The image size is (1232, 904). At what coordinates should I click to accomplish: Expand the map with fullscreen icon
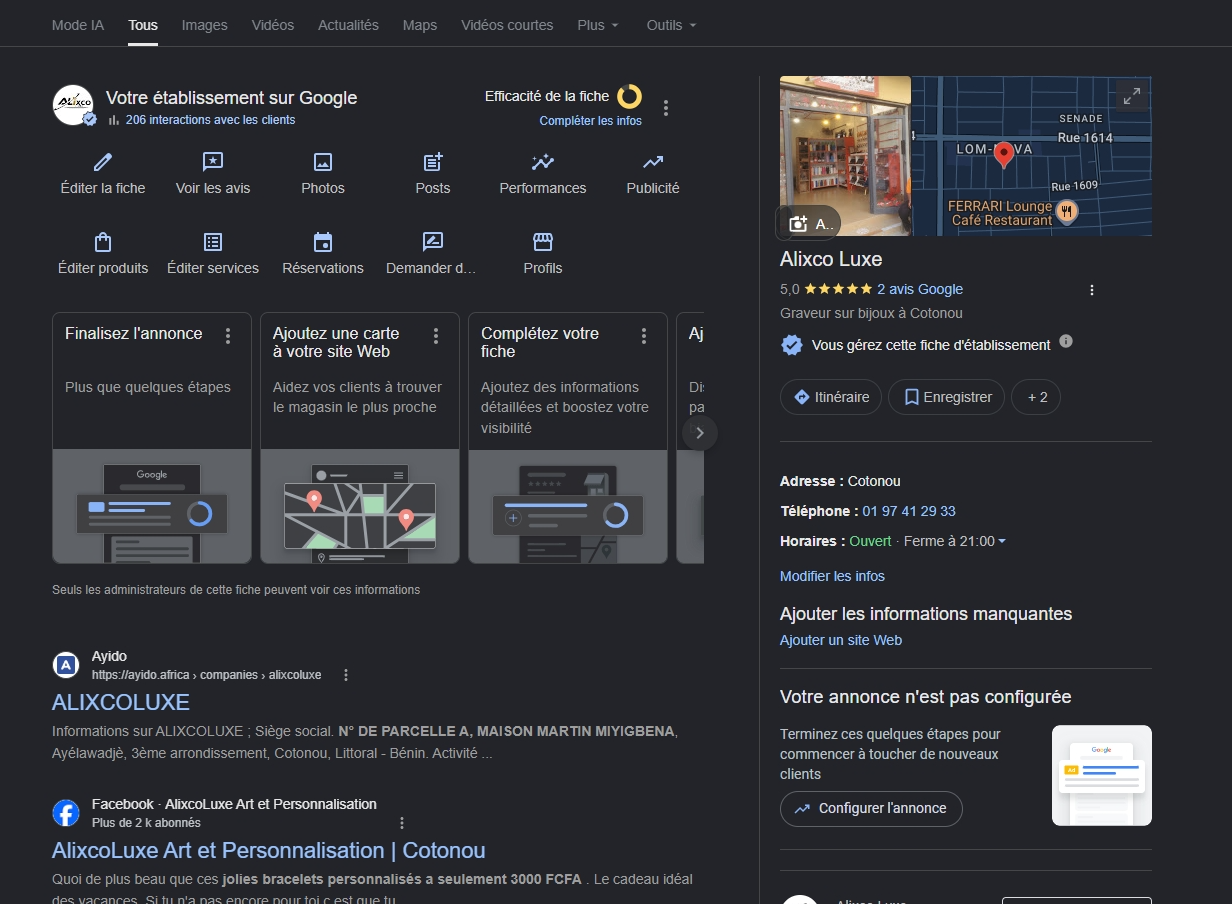click(x=1132, y=96)
